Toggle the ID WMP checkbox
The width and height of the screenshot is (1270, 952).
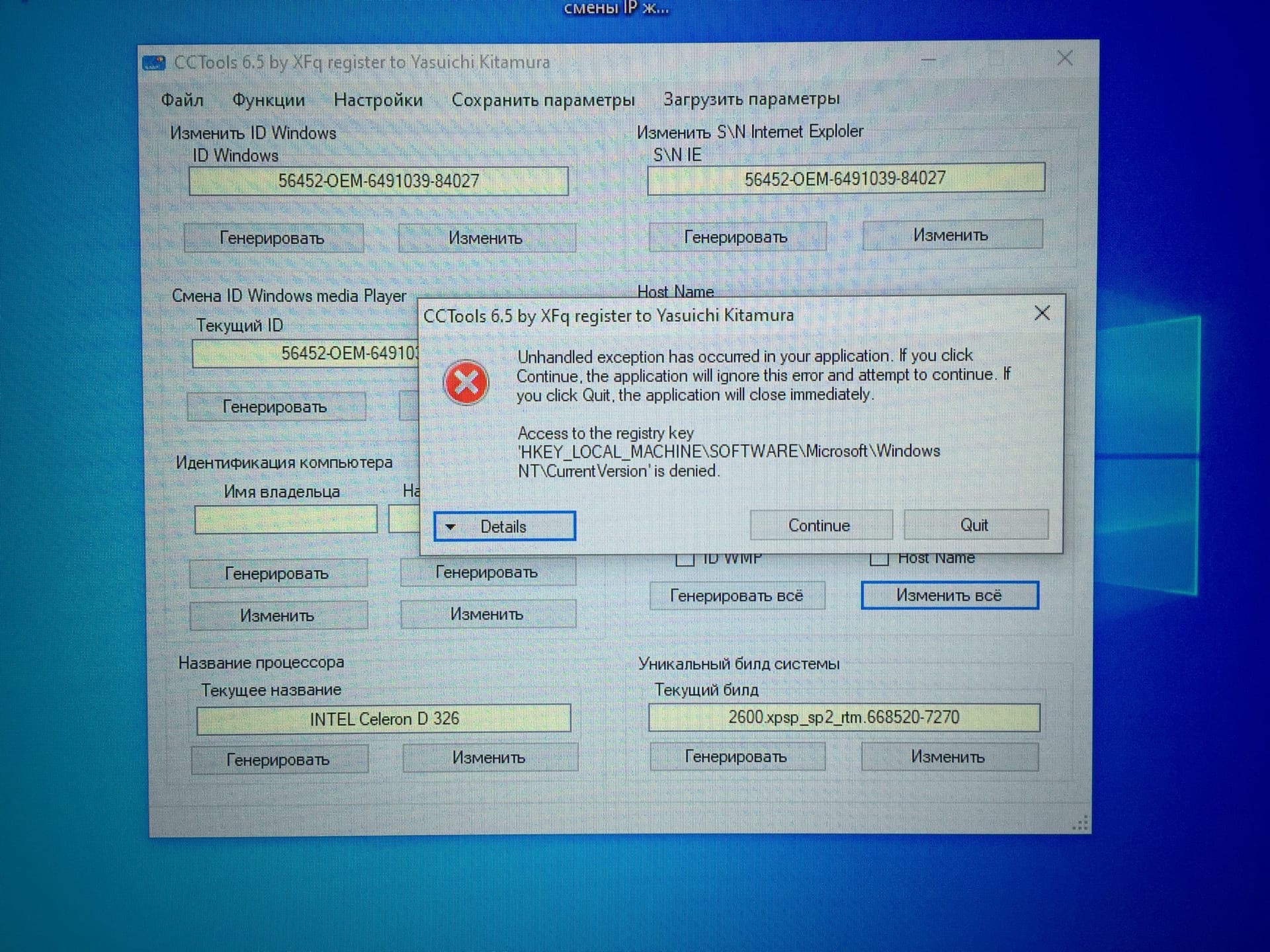click(x=685, y=559)
